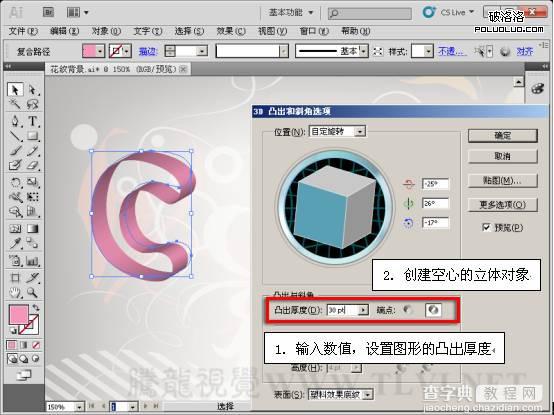Select the Scale tool
This screenshot has width=554, height=415.
tap(33, 182)
